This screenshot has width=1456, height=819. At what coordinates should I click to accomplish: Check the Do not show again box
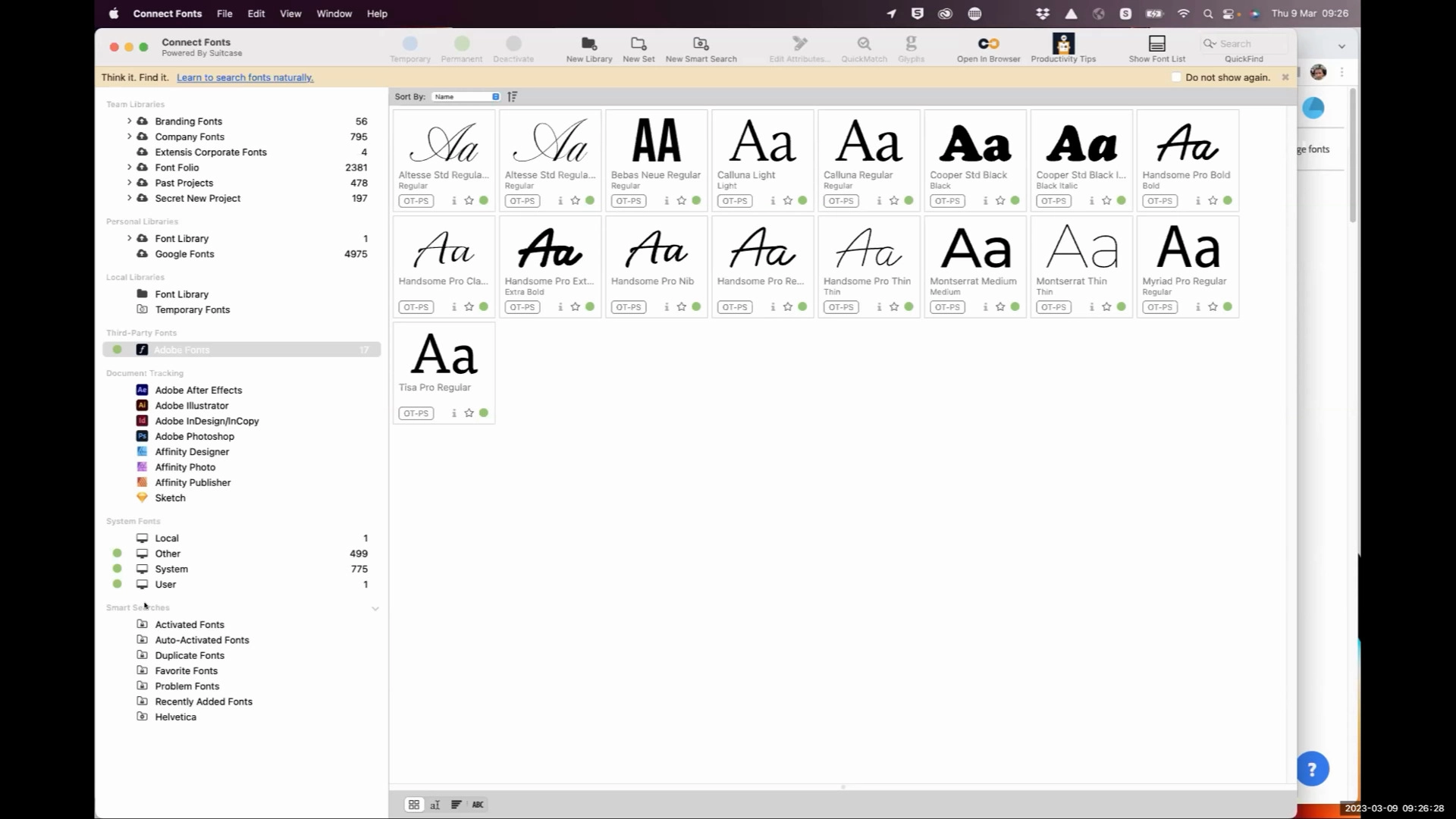1176,77
